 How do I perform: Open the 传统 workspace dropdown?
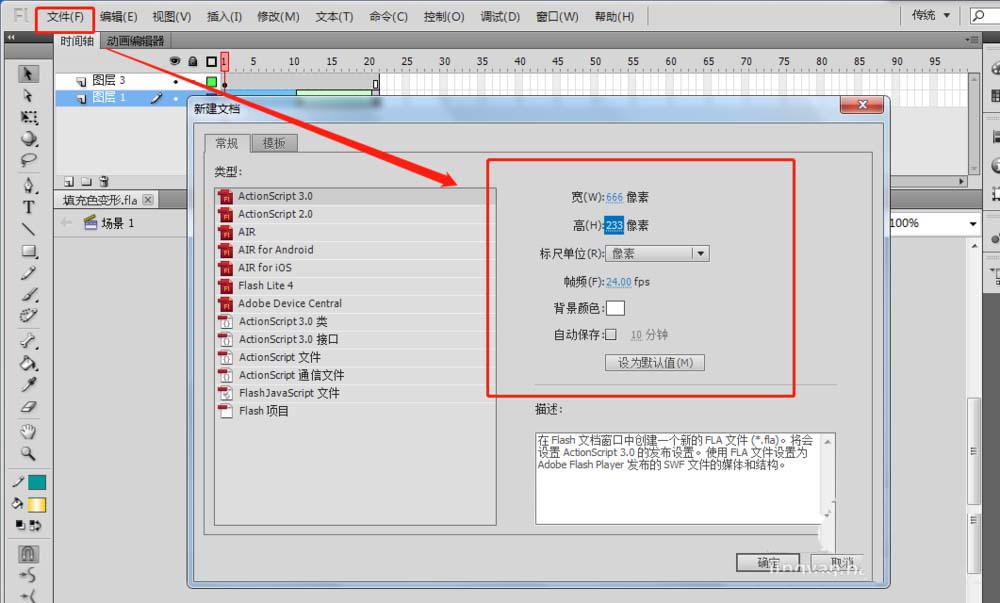point(931,15)
